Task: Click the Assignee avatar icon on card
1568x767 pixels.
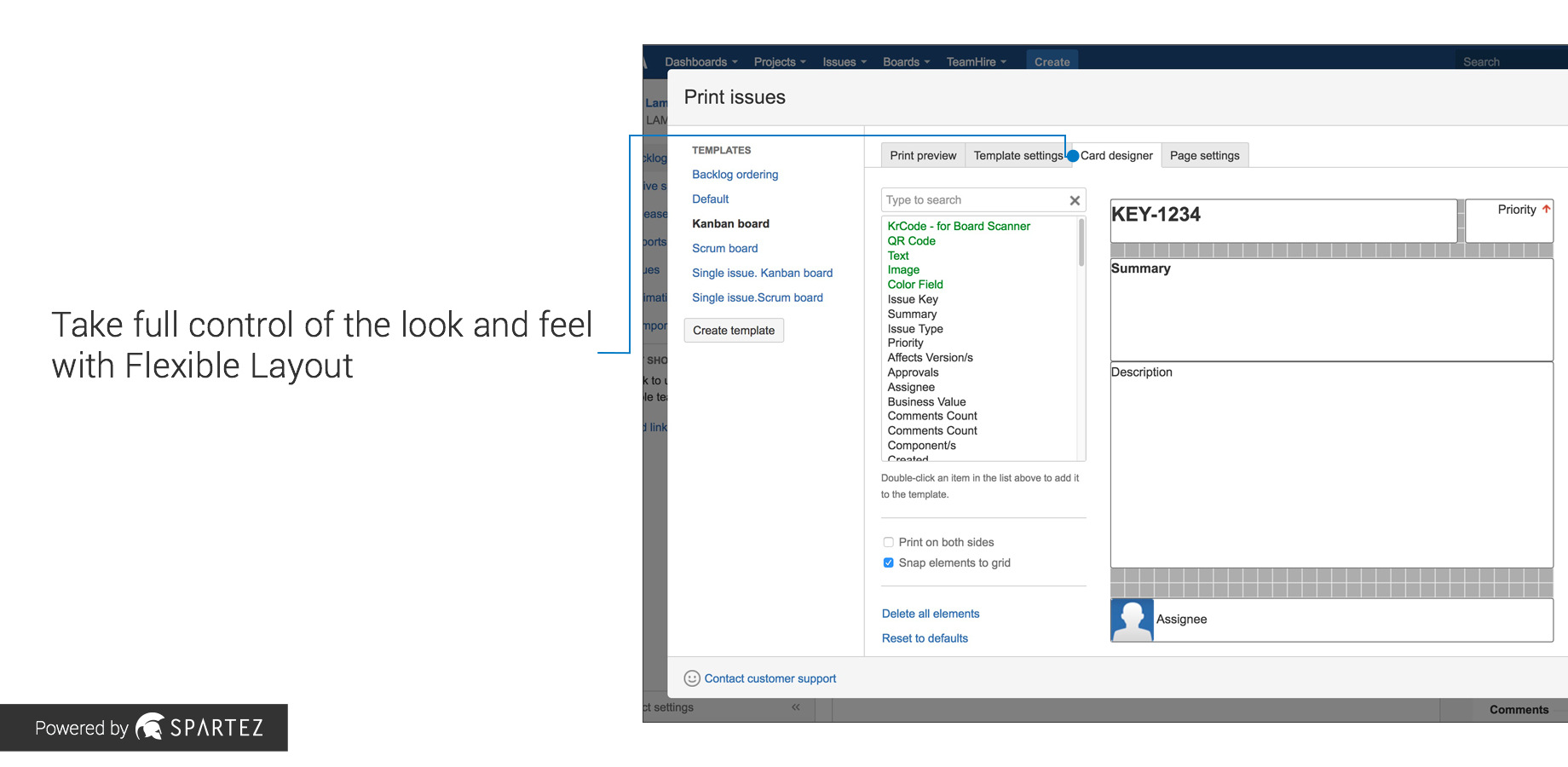Action: [1132, 620]
